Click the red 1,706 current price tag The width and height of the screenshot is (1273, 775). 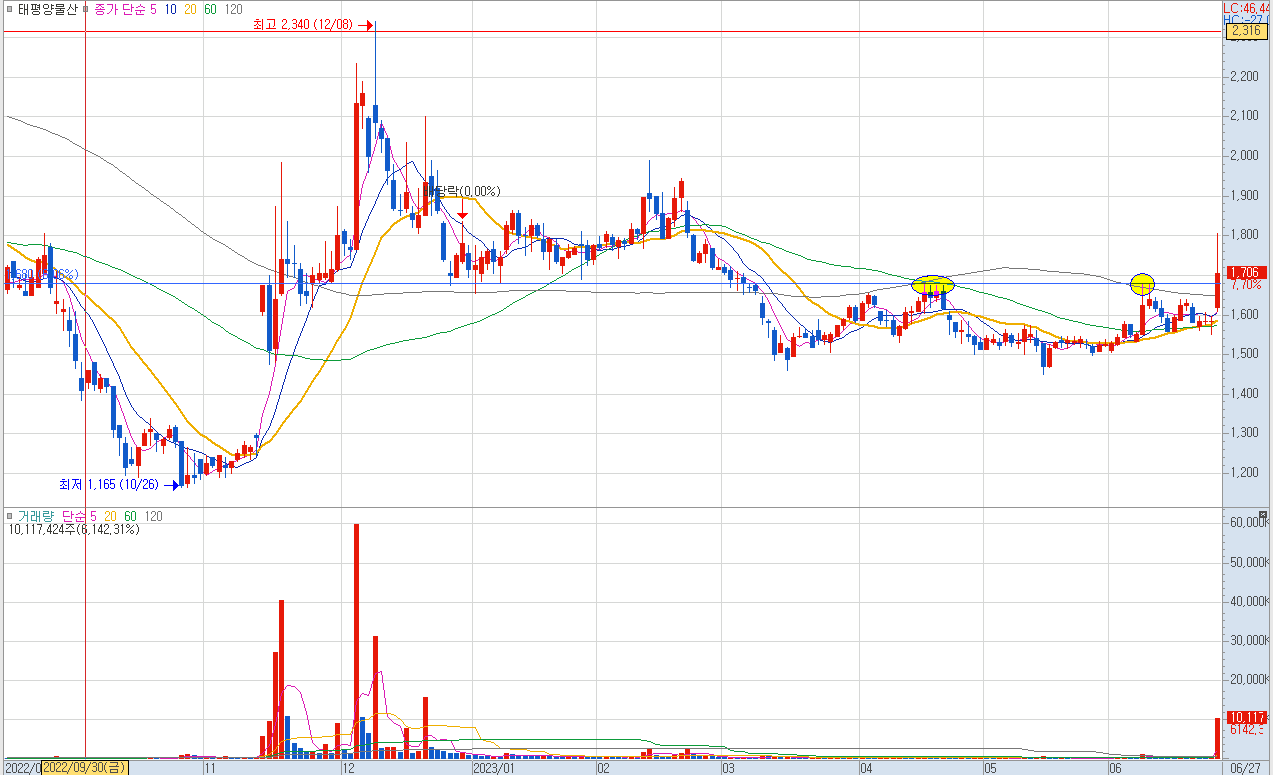1245,272
